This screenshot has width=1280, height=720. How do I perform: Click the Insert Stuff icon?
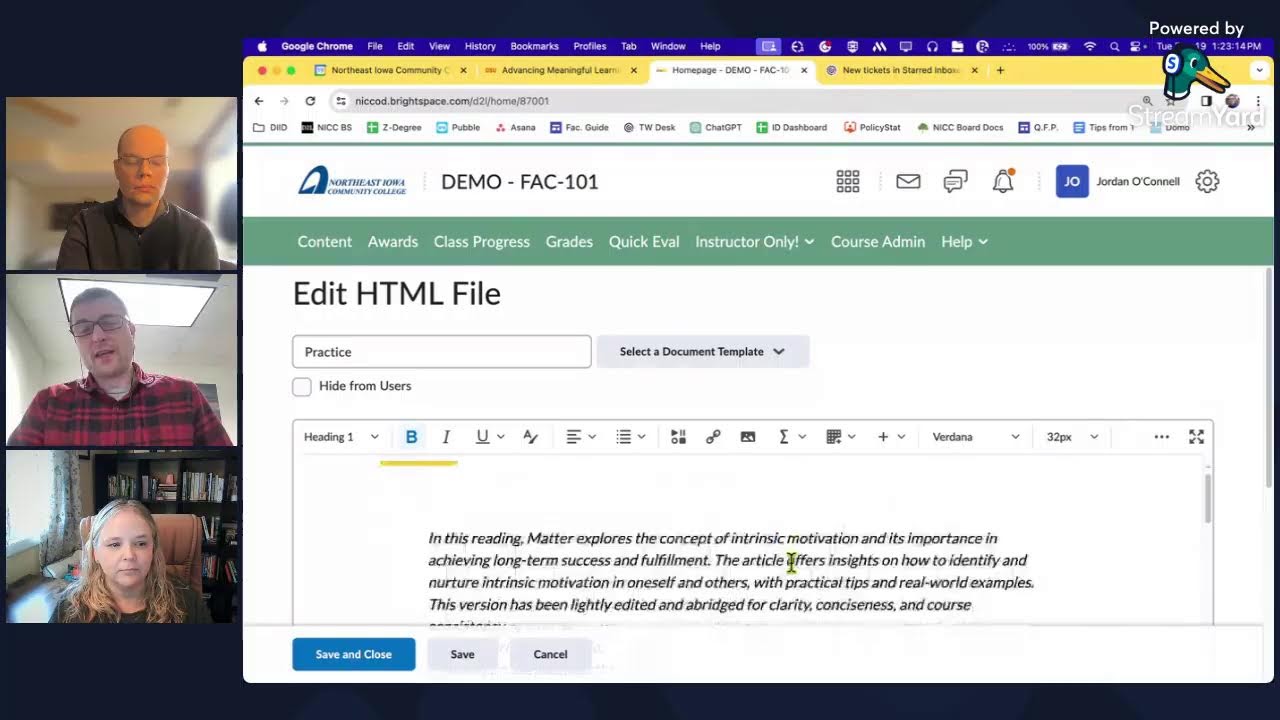click(678, 437)
